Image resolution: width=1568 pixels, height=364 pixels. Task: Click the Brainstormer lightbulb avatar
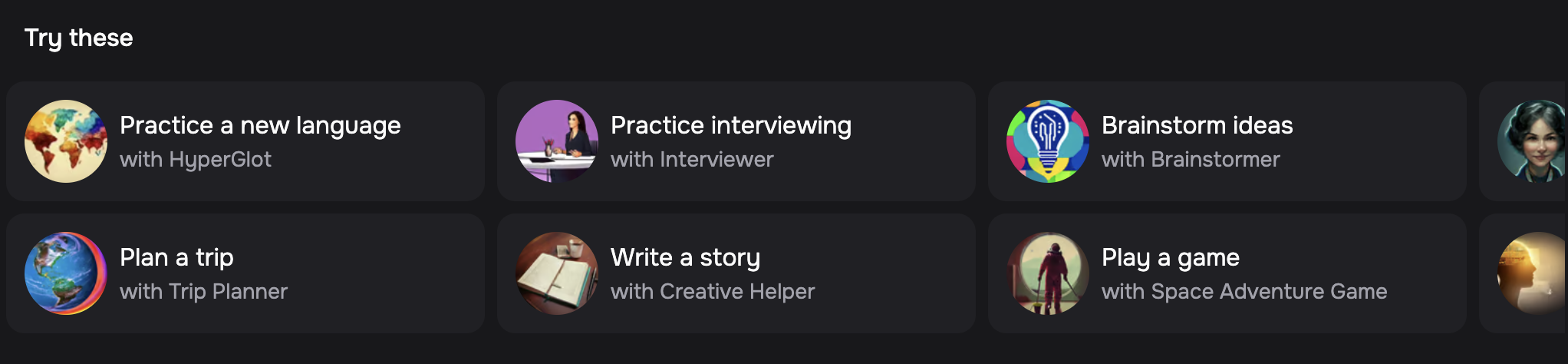click(x=1048, y=141)
